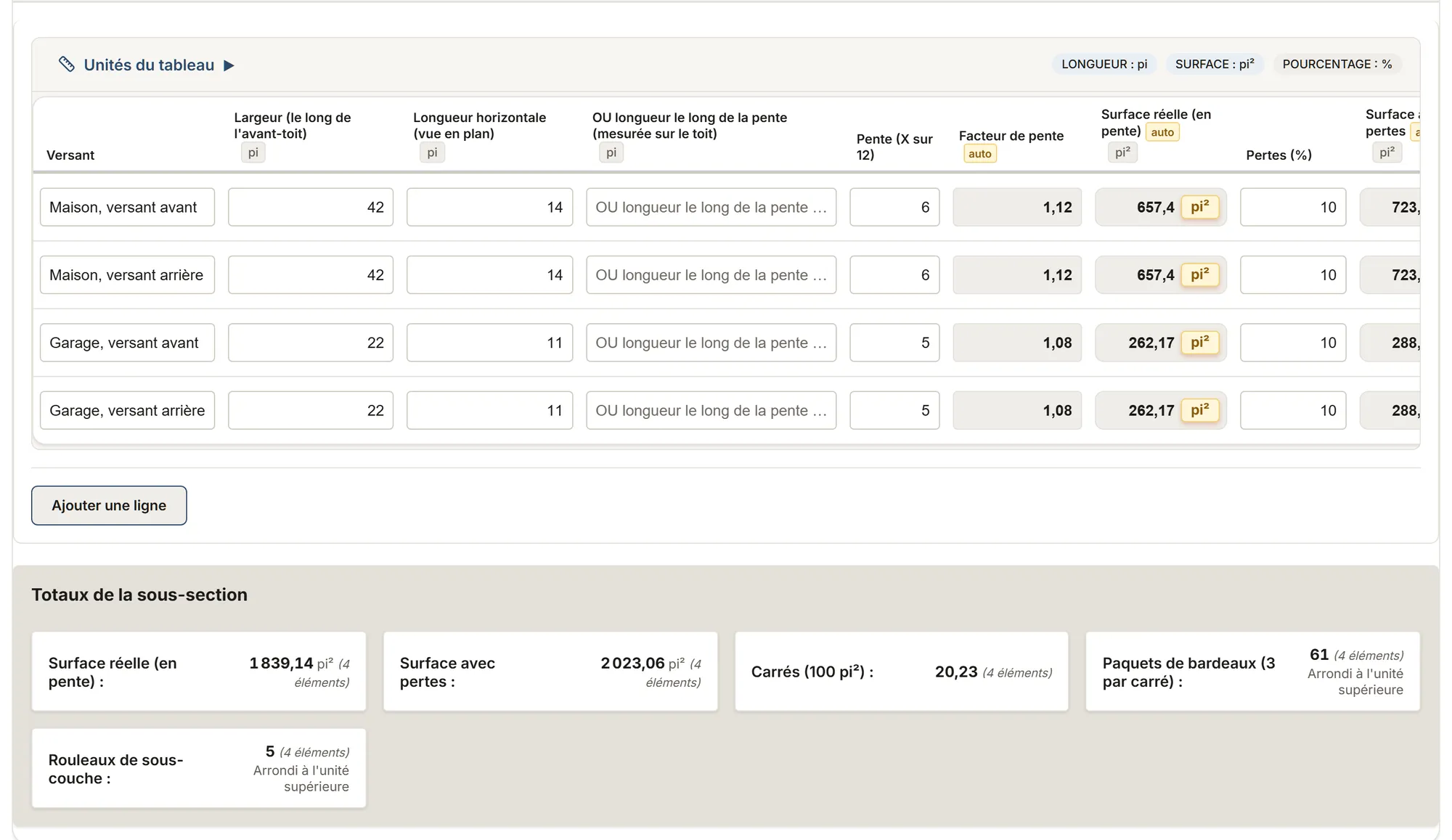This screenshot has height=840, width=1452.
Task: Edit the Maison, versant arrière name field
Action: tap(127, 274)
